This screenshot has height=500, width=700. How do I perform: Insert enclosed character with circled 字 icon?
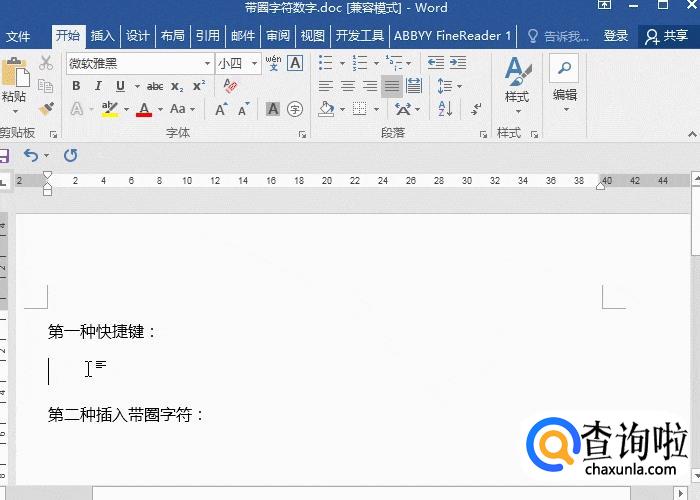click(295, 109)
